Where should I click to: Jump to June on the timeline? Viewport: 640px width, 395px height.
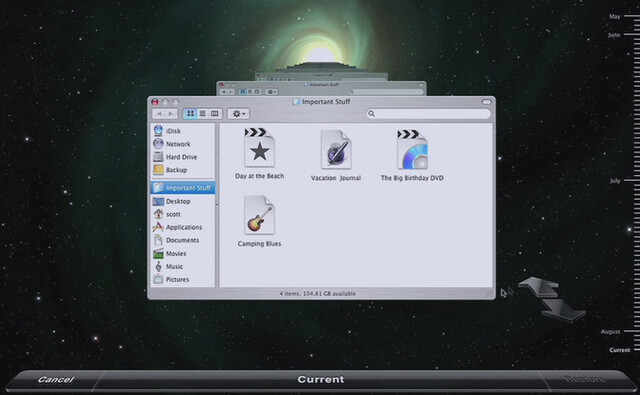(x=614, y=35)
